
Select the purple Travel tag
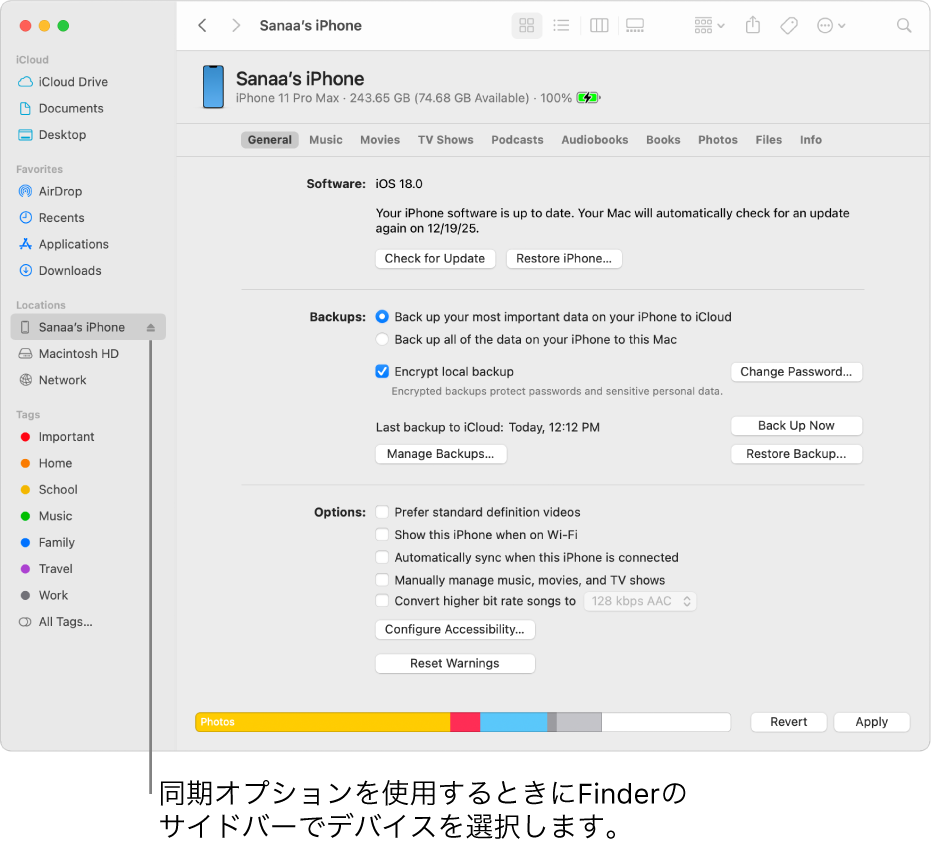pos(46,569)
